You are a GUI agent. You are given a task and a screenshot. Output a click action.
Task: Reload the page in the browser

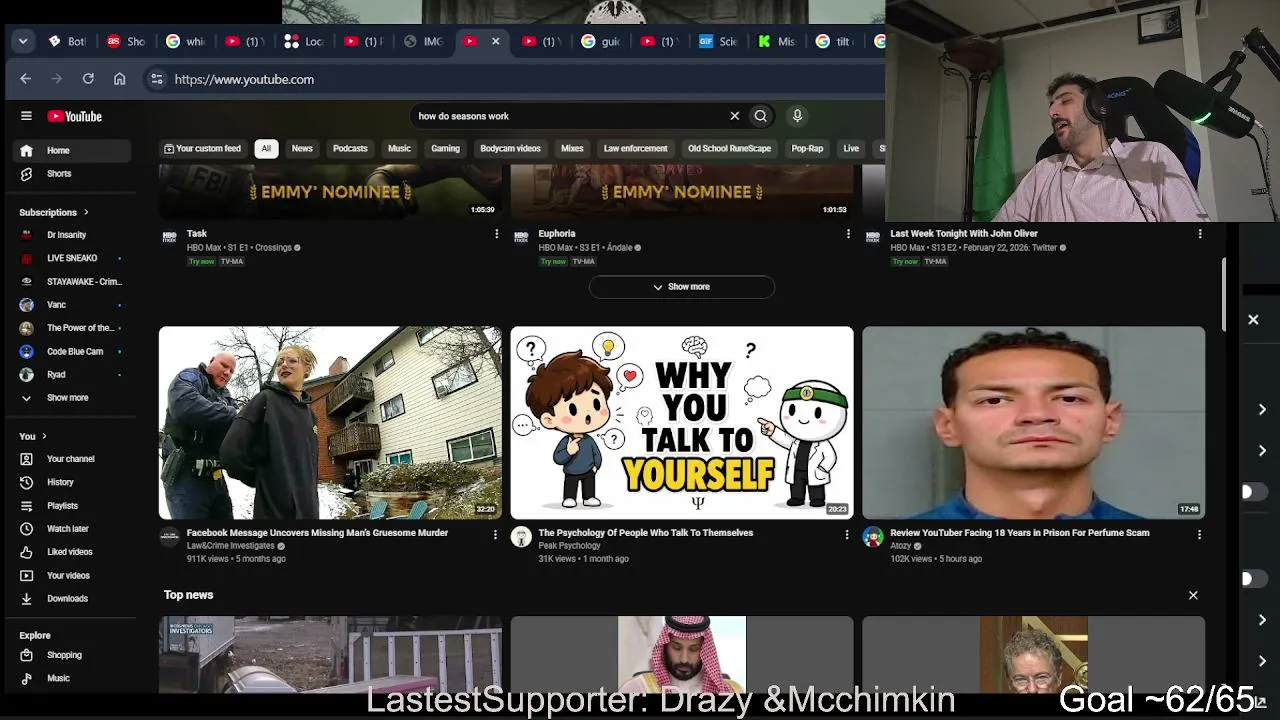88,79
